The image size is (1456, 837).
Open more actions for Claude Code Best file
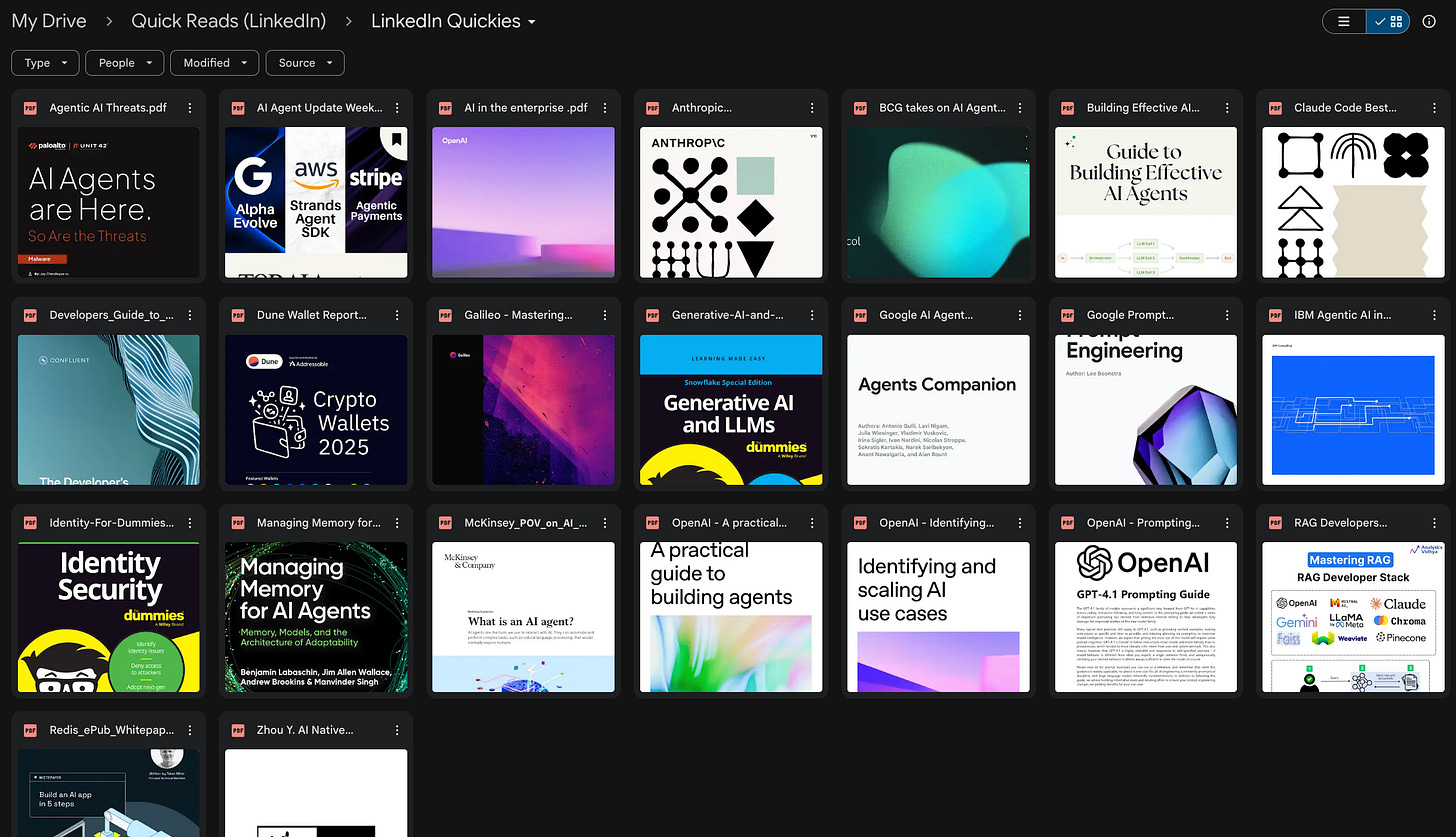1435,108
